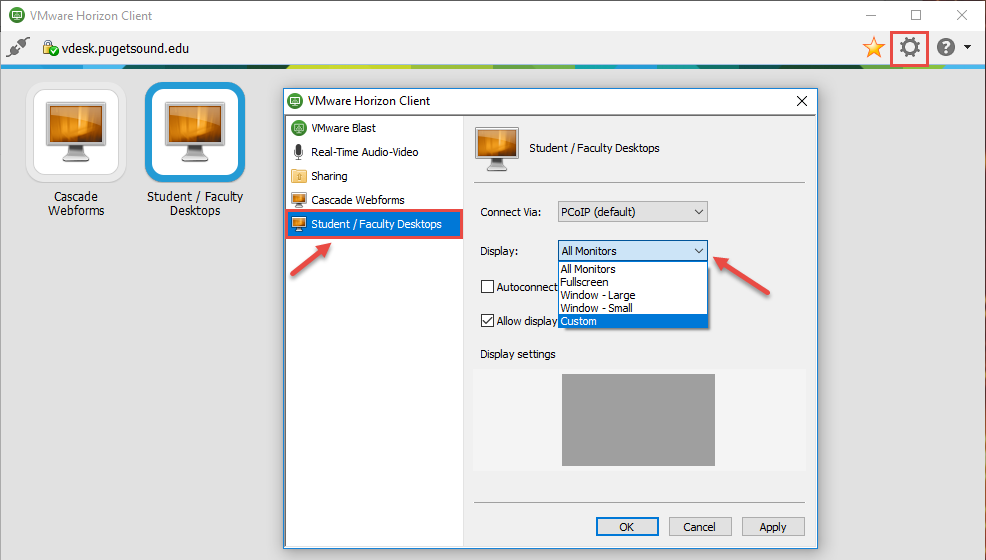
Task: Click the gray display settings preview
Action: coord(638,420)
